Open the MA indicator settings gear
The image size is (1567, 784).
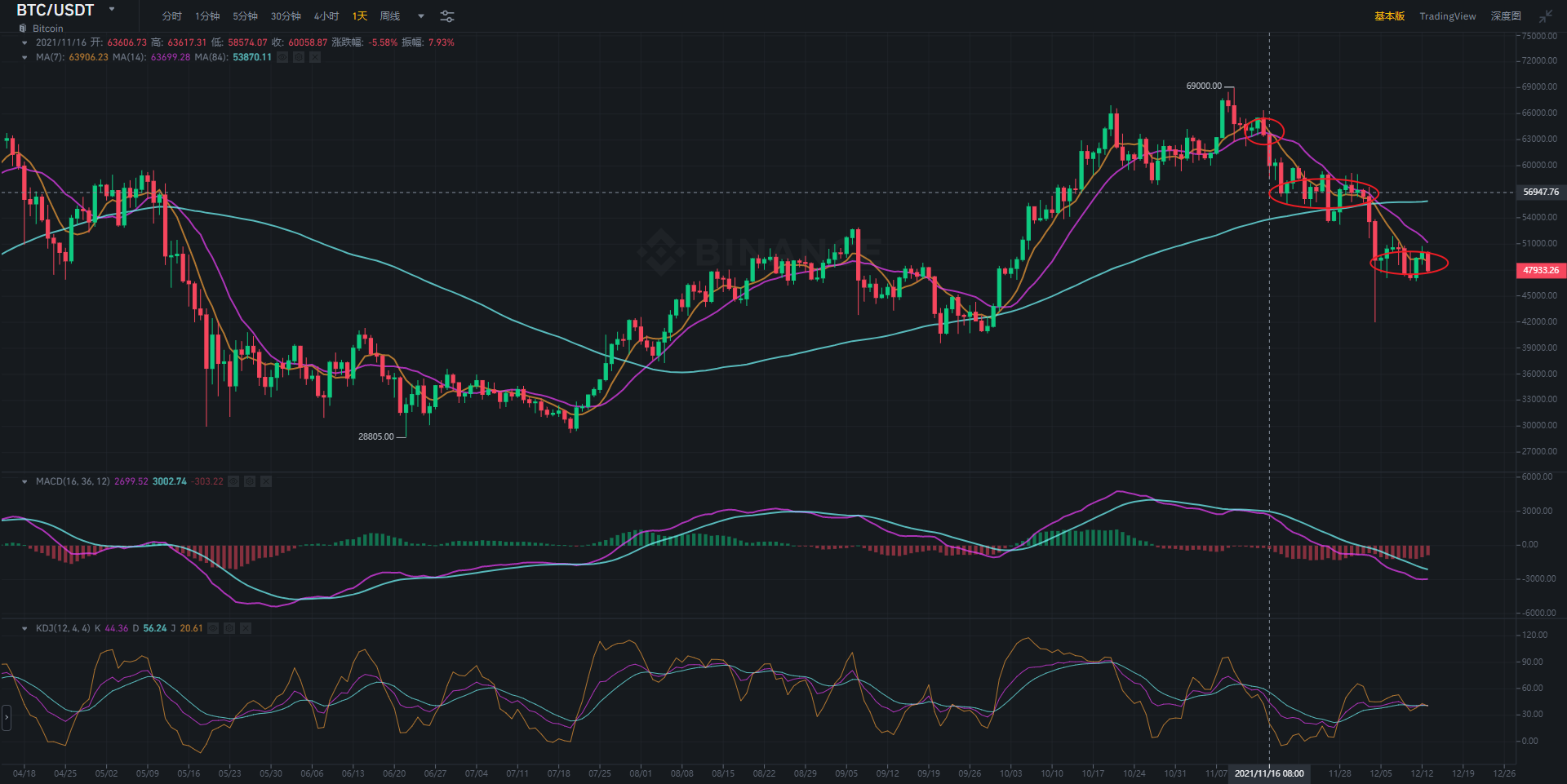point(299,57)
